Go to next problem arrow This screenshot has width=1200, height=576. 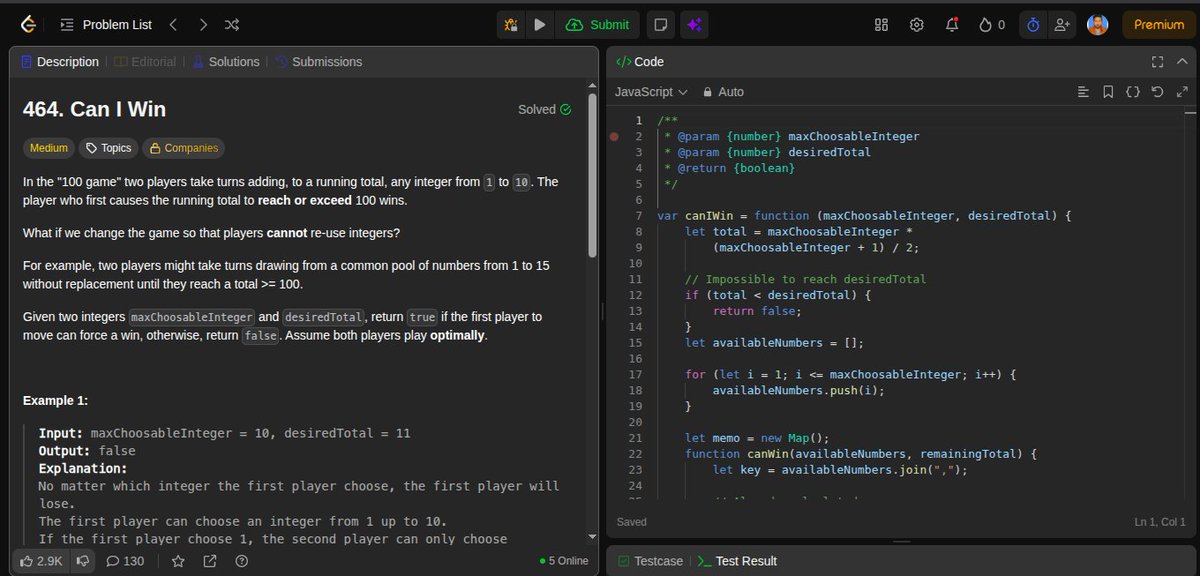pyautogui.click(x=203, y=24)
